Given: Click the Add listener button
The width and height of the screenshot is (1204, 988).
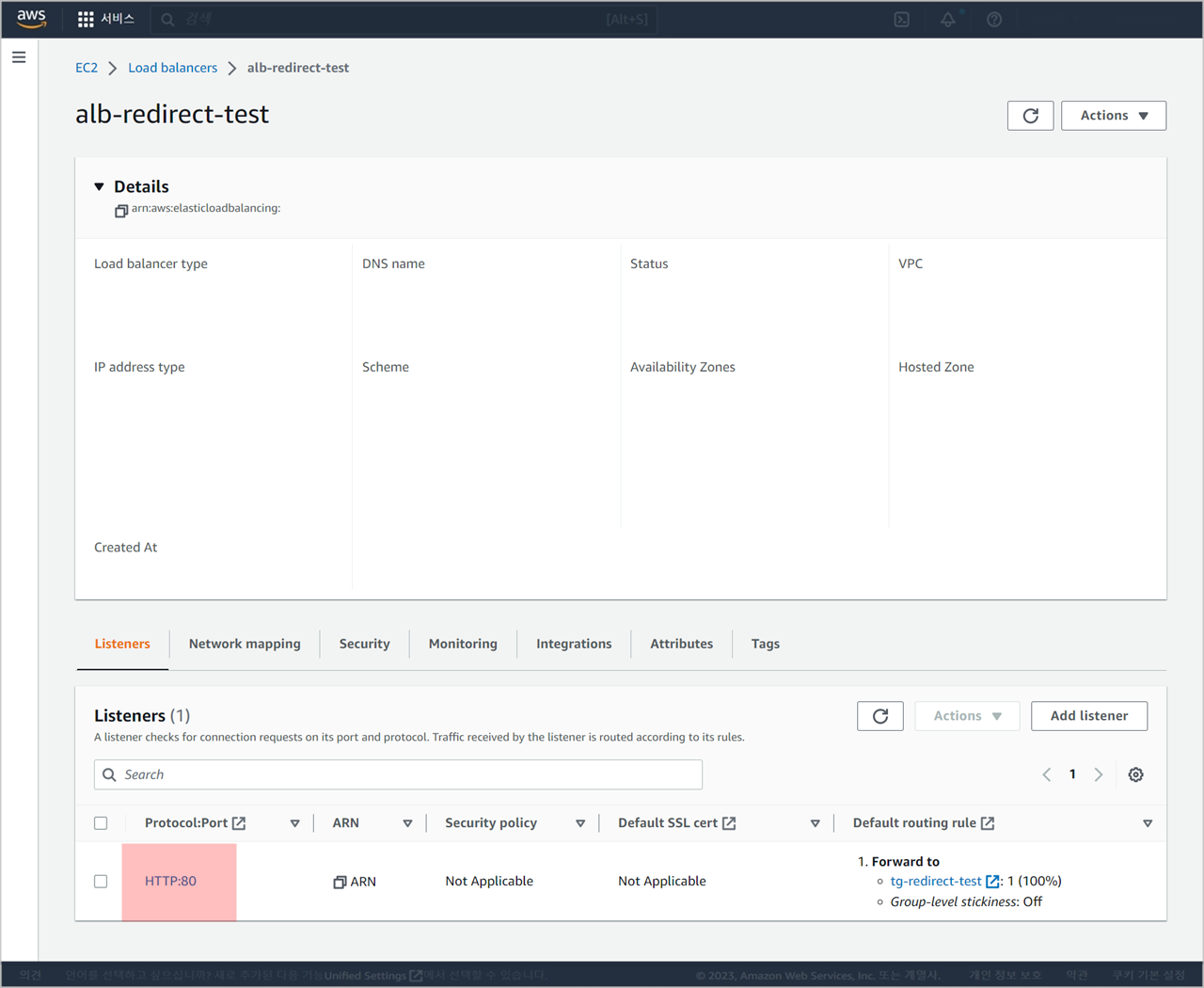Looking at the screenshot, I should pyautogui.click(x=1089, y=716).
